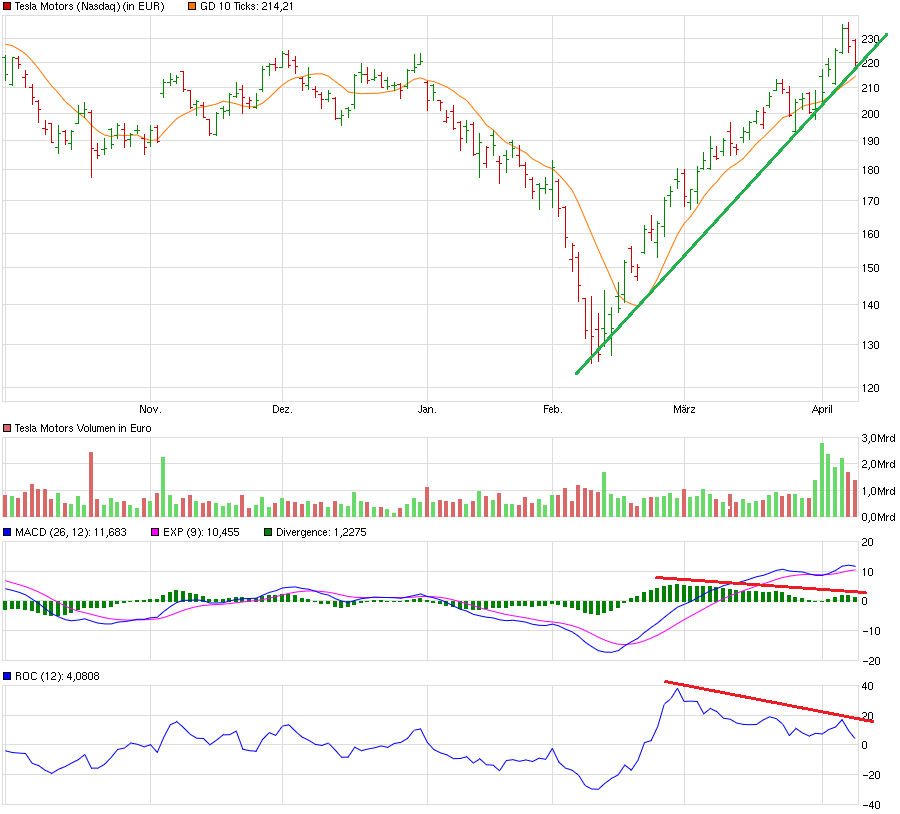Click the 'GD 10 Ticks: 214,21' label
The width and height of the screenshot is (900, 814).
[247, 7]
